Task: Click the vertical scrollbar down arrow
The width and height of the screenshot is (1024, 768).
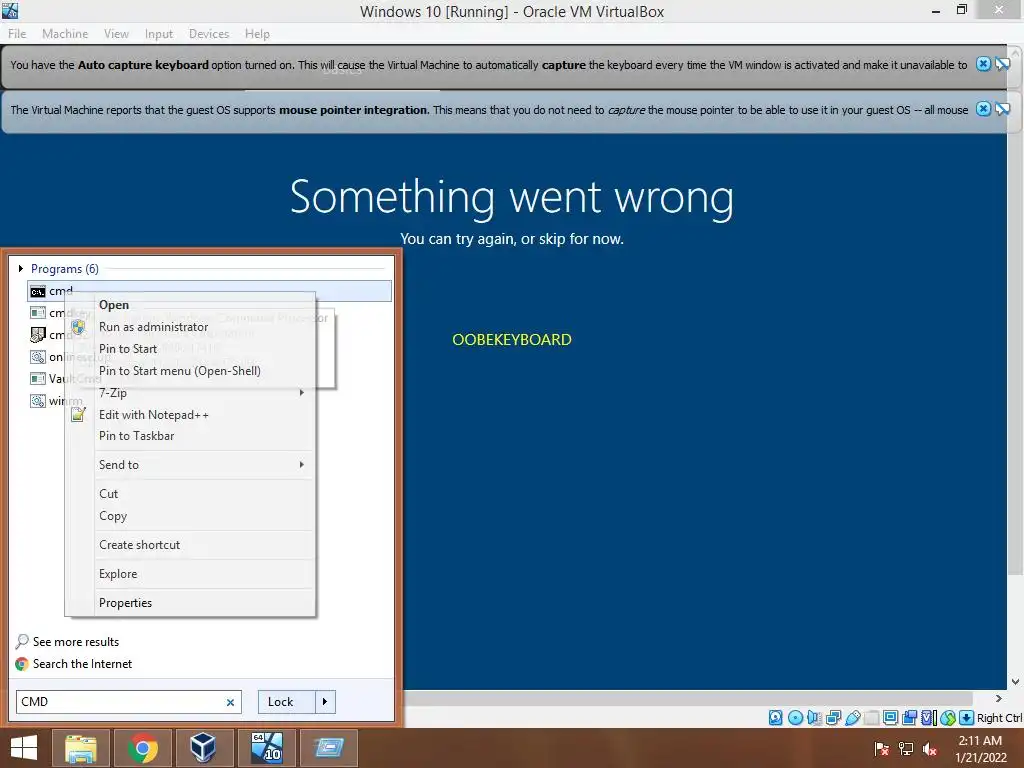Action: click(1016, 682)
